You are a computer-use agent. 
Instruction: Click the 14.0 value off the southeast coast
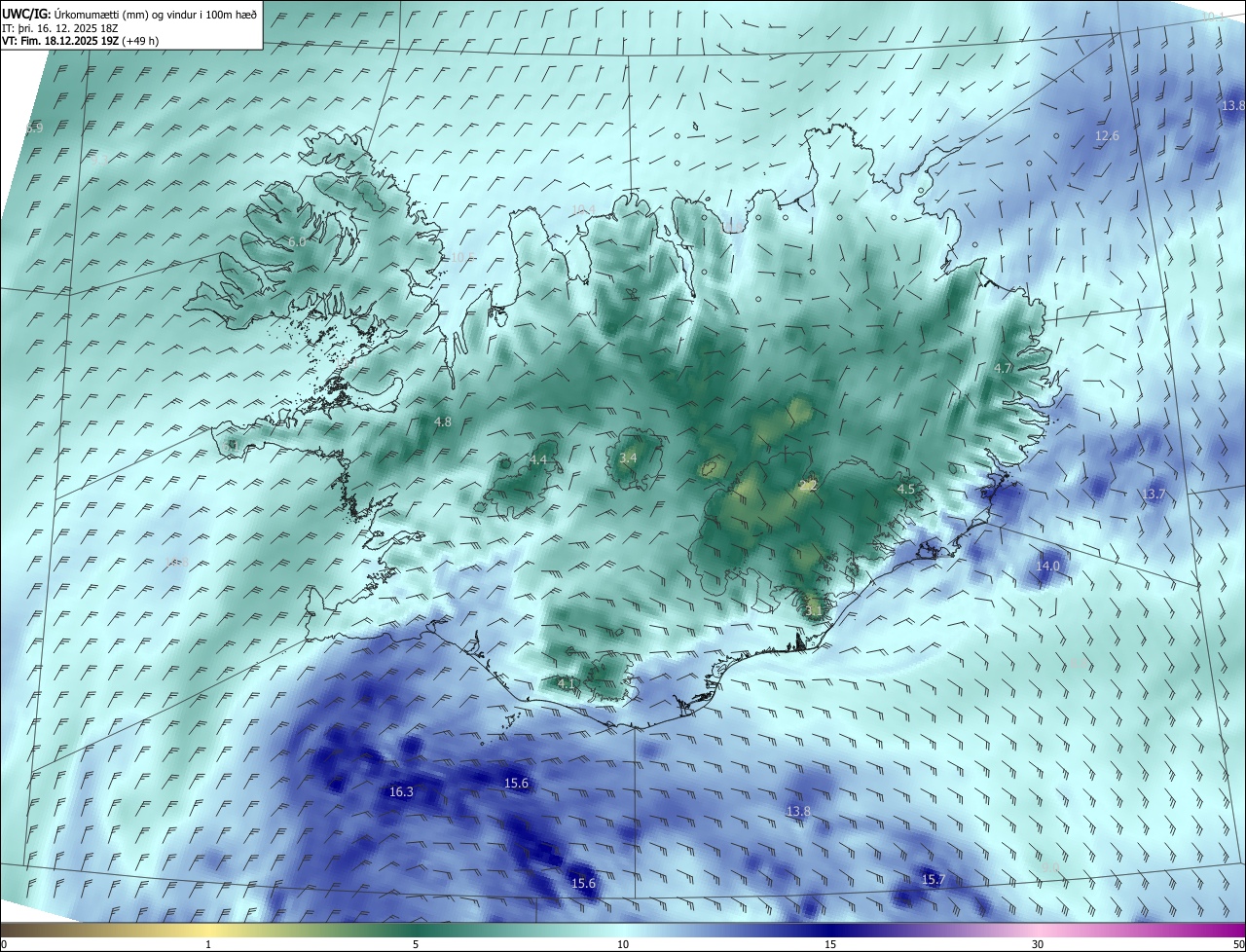coord(1047,566)
